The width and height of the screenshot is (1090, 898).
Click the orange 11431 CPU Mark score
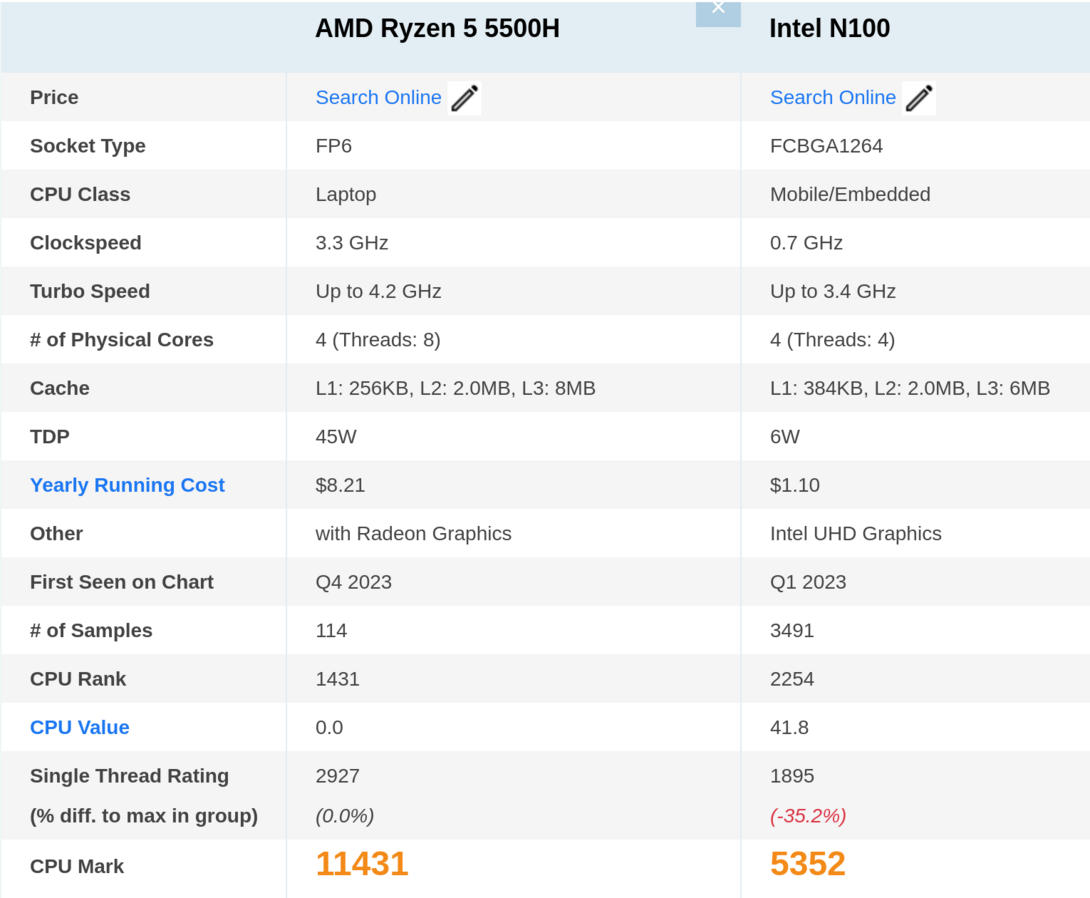(362, 864)
